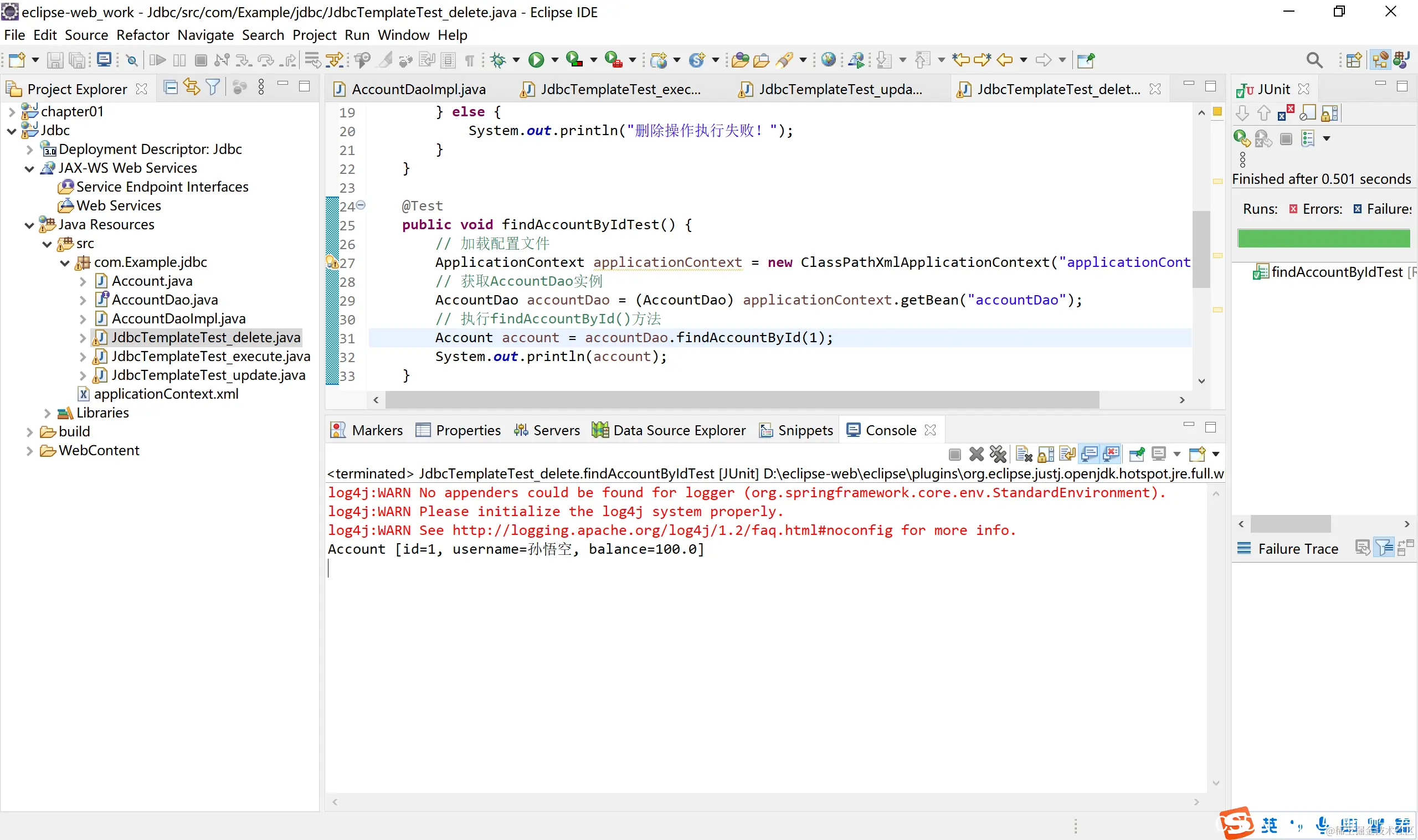Click the green JUnit progress bar

coord(1323,238)
